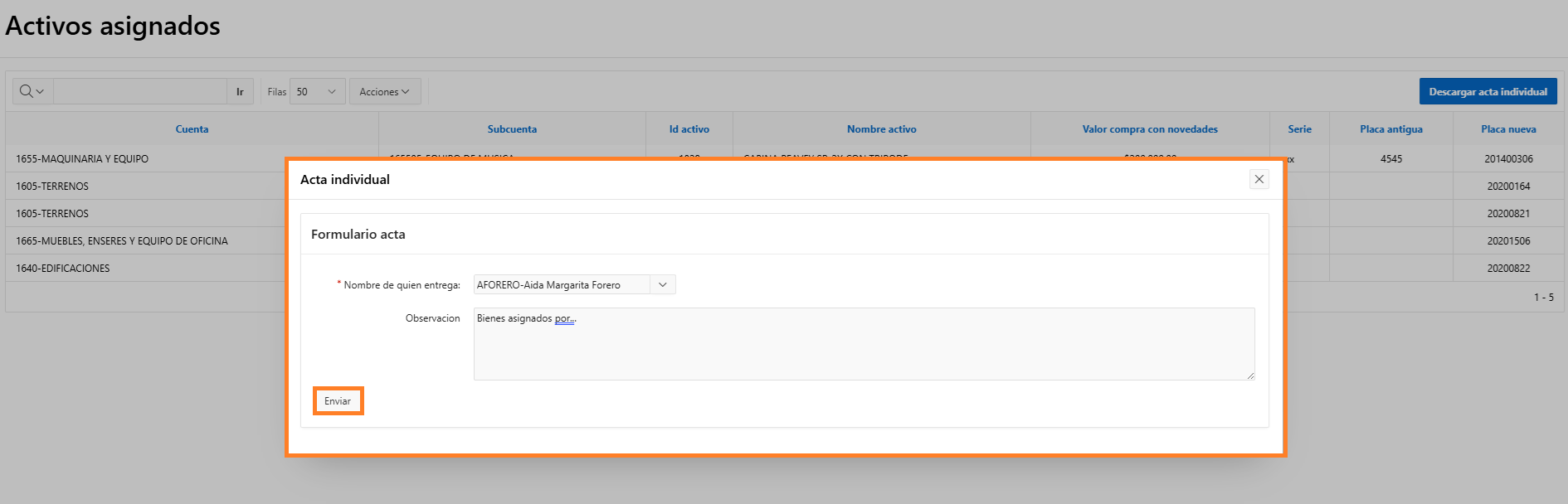Click the Id activo column header
The width and height of the screenshot is (1568, 504).
689,129
